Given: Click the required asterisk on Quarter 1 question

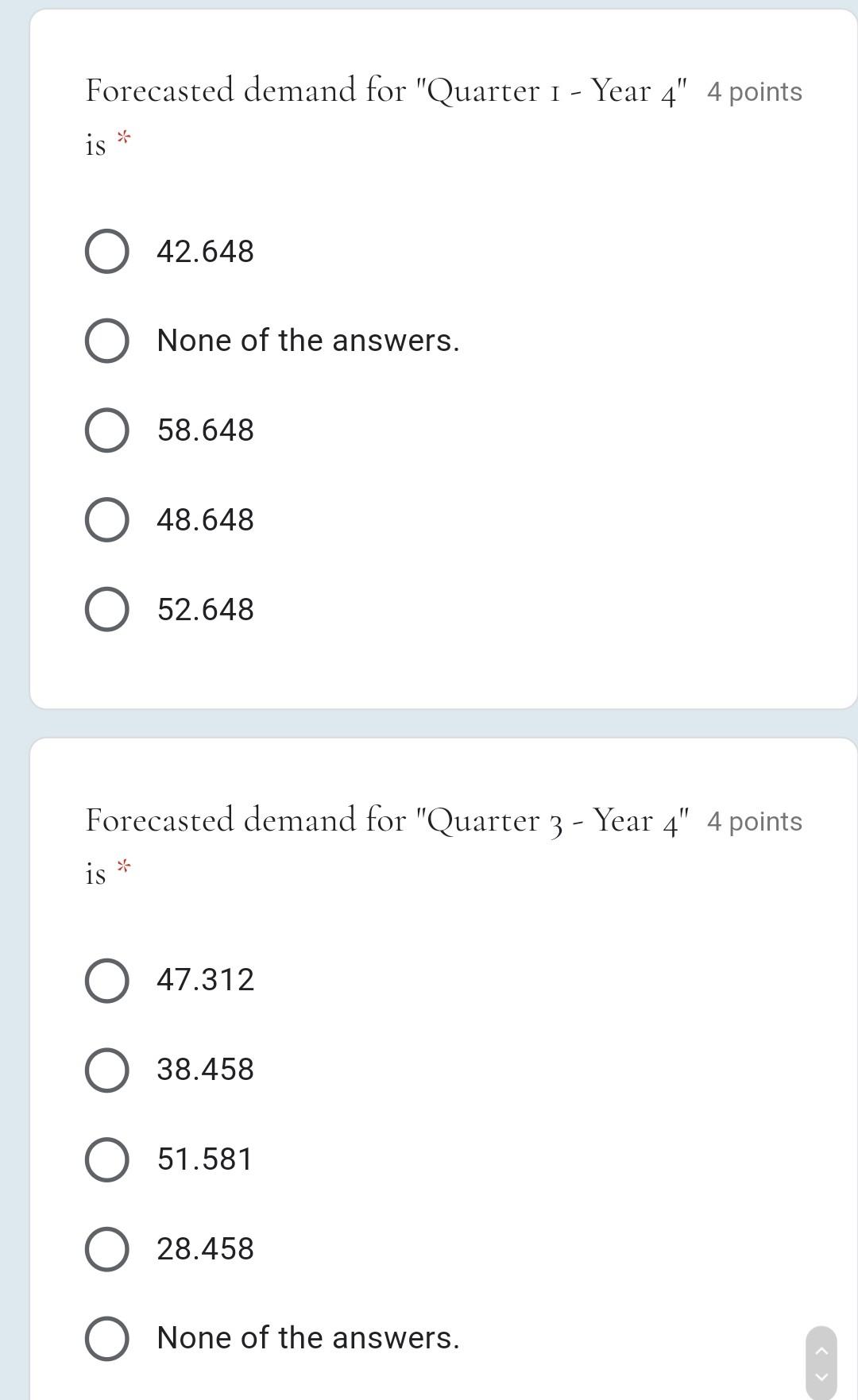Looking at the screenshot, I should 124,135.
